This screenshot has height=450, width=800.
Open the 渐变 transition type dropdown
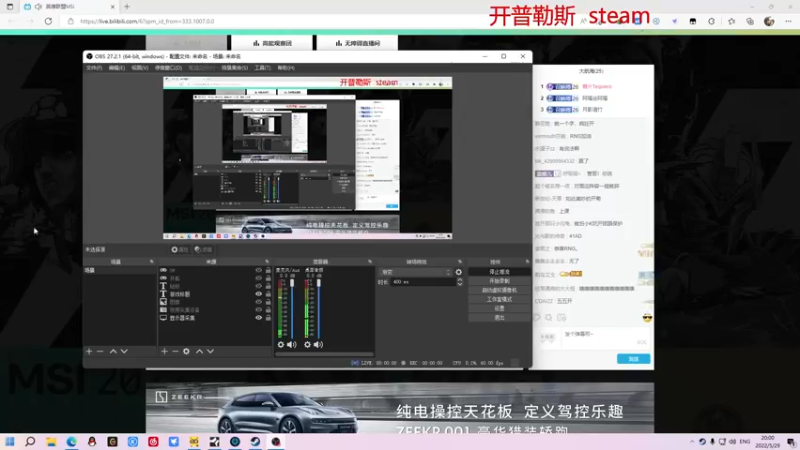415,272
